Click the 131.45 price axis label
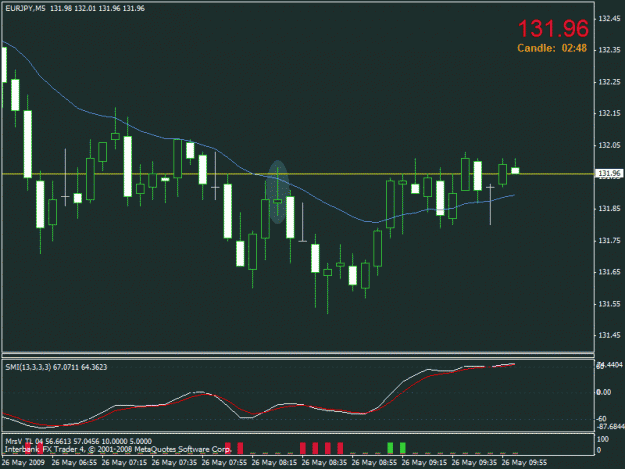The image size is (625, 469). coord(609,335)
